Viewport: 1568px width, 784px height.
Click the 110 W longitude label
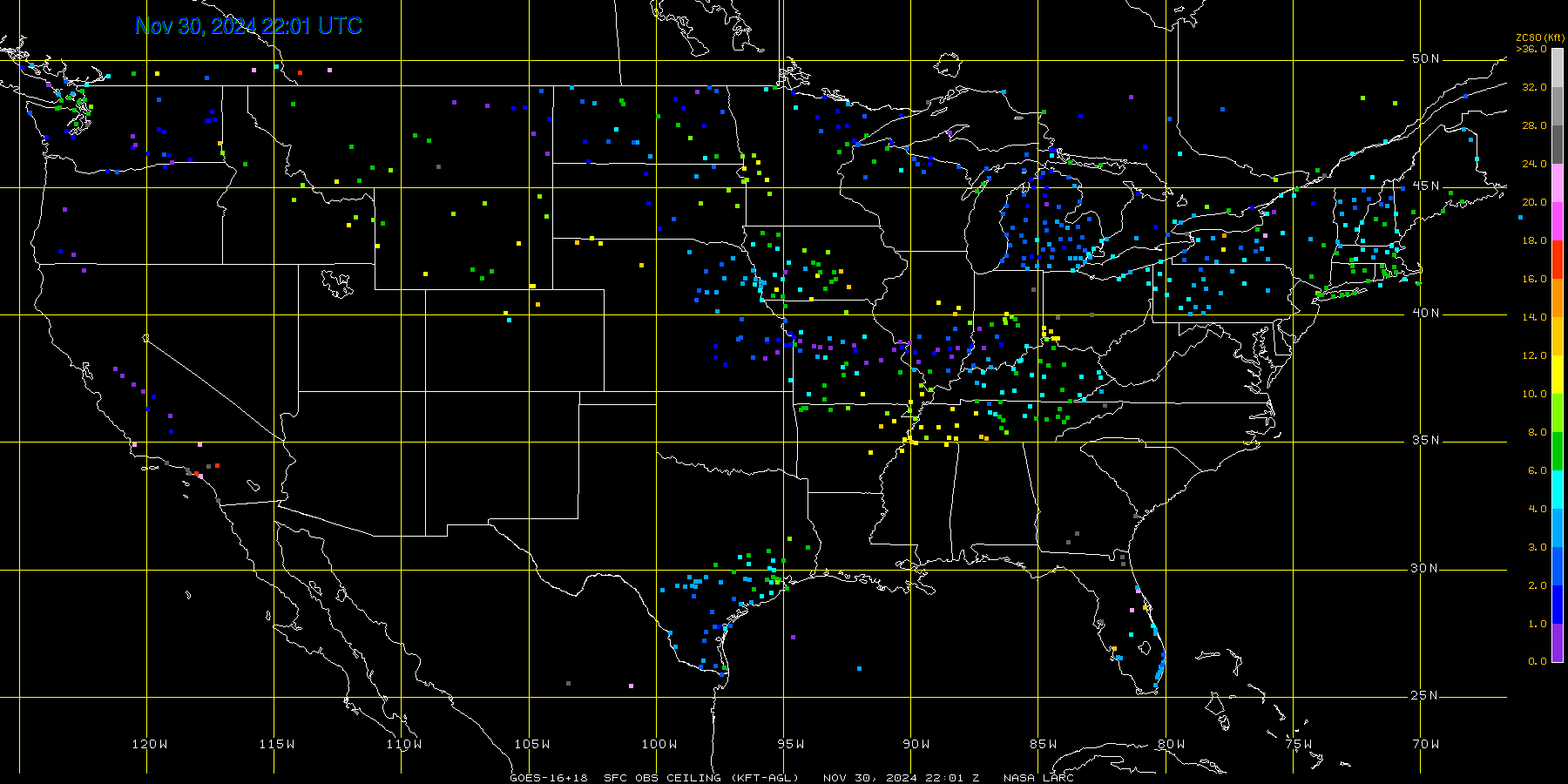(404, 744)
